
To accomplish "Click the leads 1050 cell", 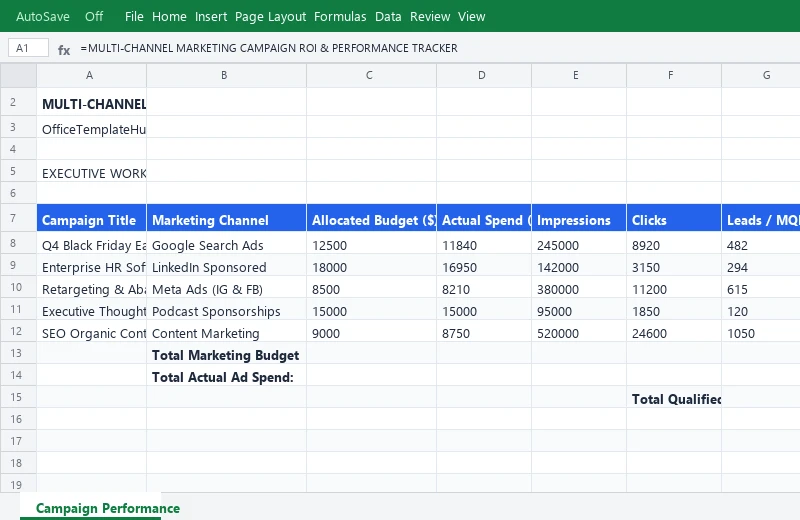I will (761, 331).
